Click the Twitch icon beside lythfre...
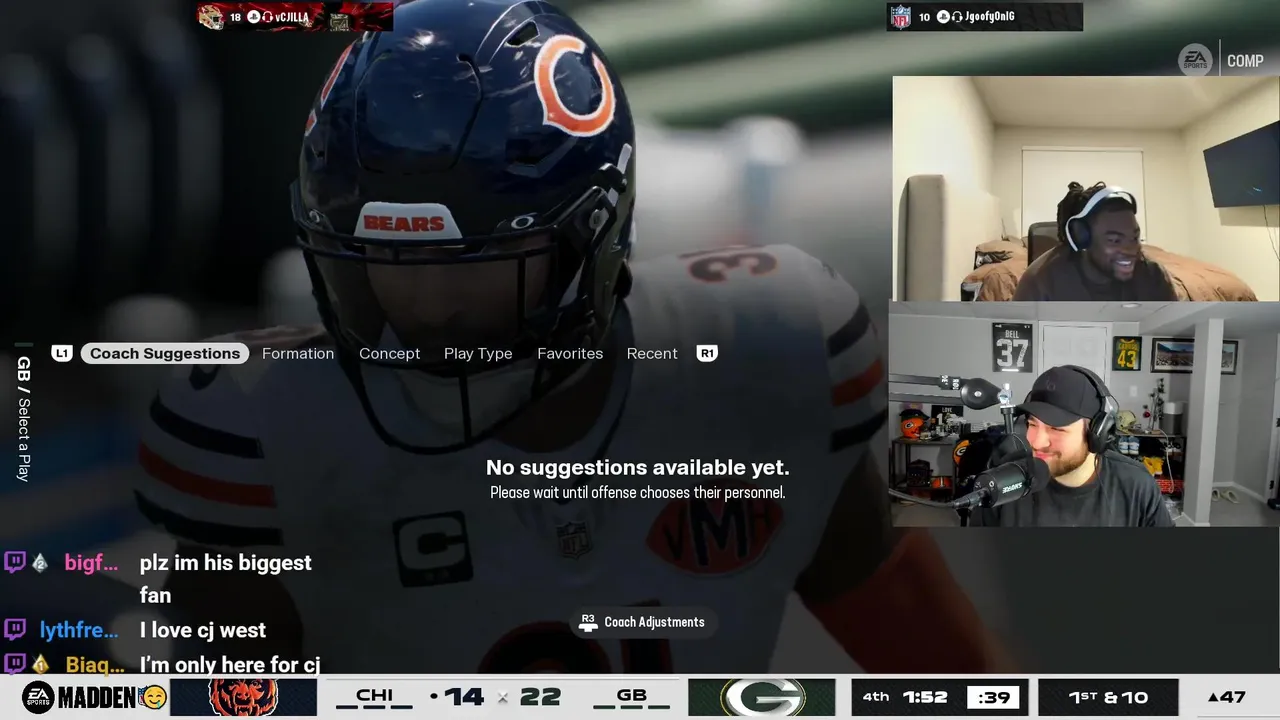This screenshot has height=720, width=1280. [15, 630]
